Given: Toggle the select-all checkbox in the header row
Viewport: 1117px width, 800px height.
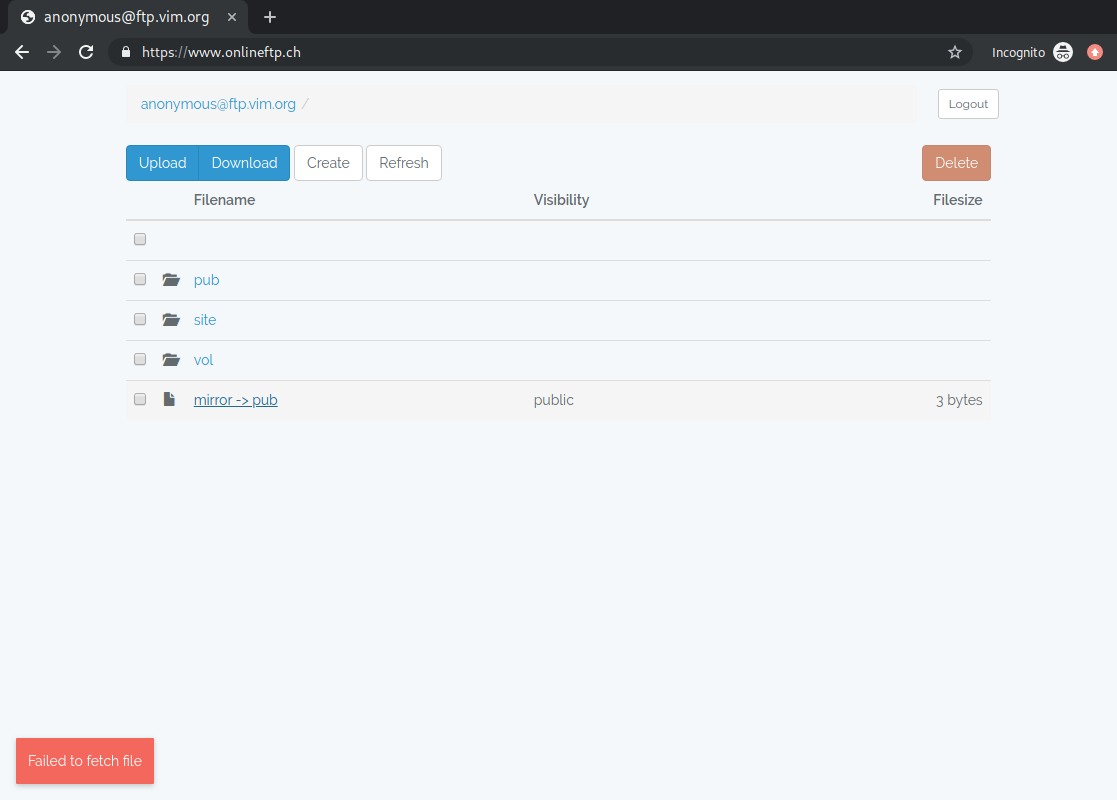Looking at the screenshot, I should point(139,239).
